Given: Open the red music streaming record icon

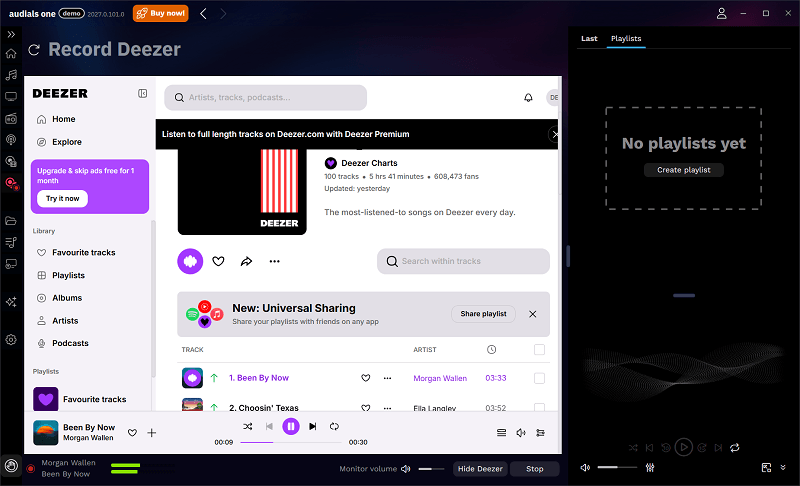Looking at the screenshot, I should (x=12, y=184).
